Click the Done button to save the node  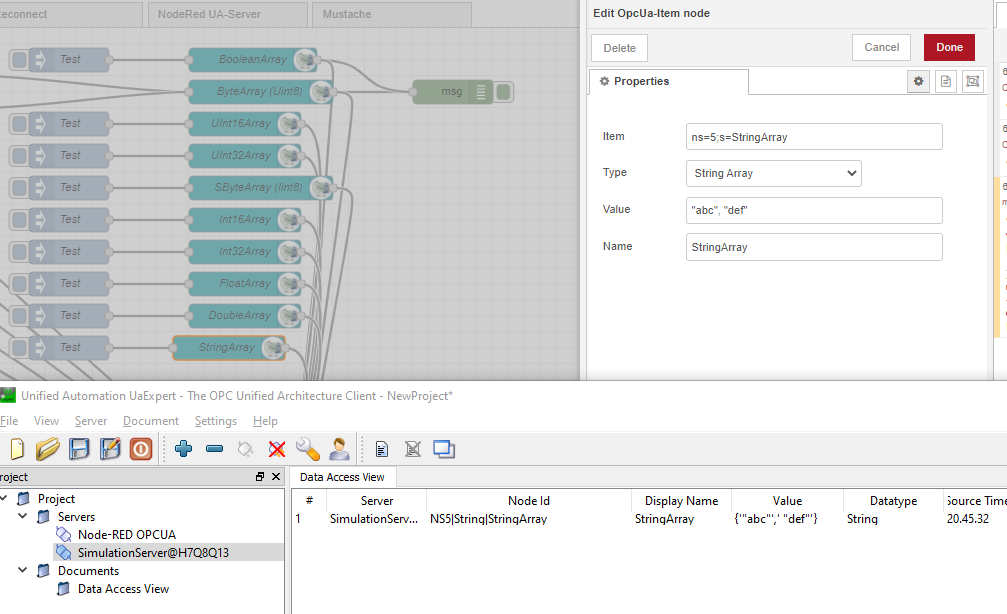pos(948,47)
